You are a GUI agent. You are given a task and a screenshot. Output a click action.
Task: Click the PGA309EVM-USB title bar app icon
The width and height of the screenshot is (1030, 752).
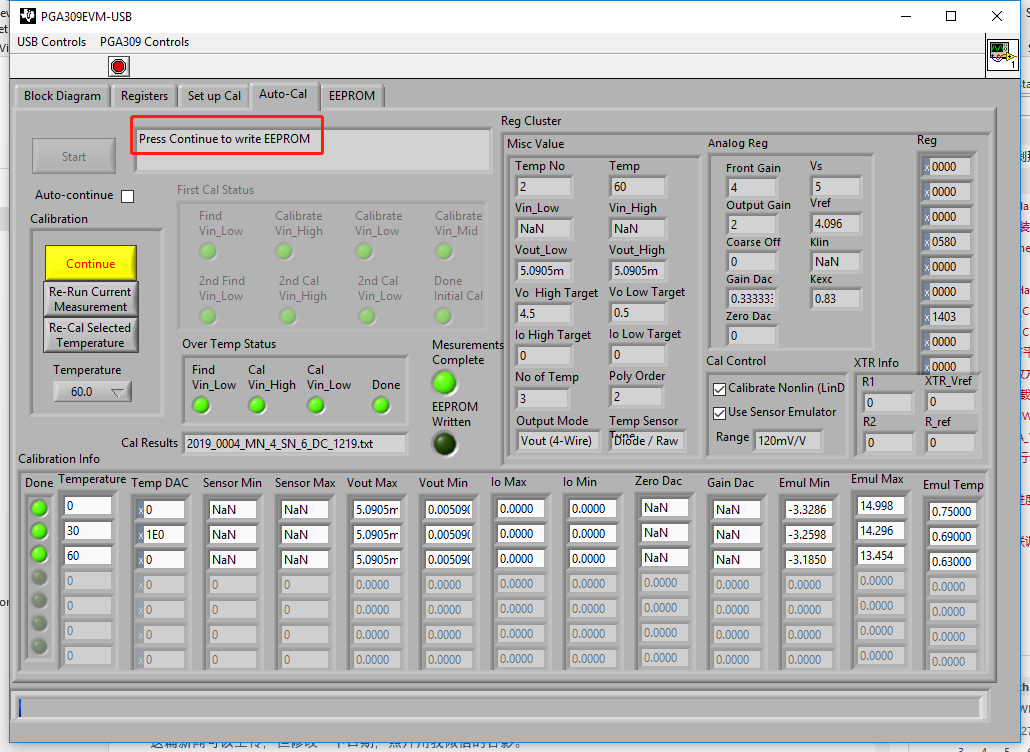click(27, 16)
